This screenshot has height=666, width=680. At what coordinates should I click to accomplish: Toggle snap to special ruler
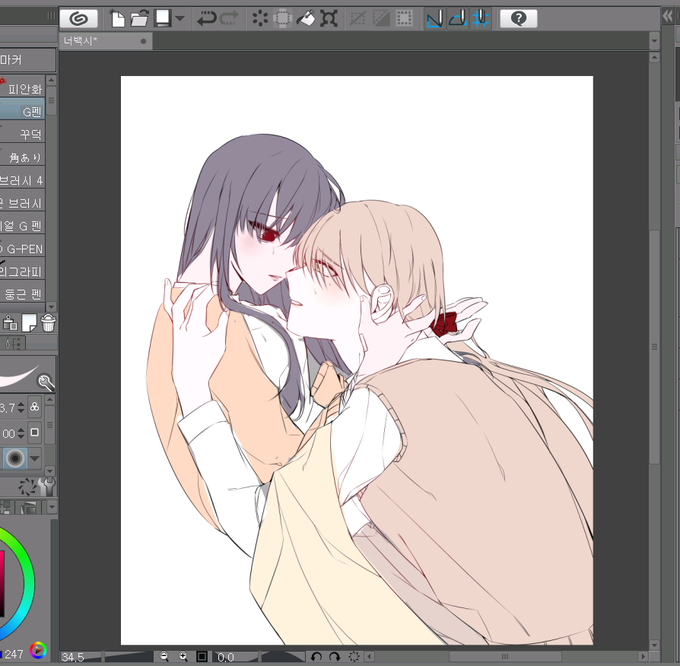pyautogui.click(x=458, y=19)
